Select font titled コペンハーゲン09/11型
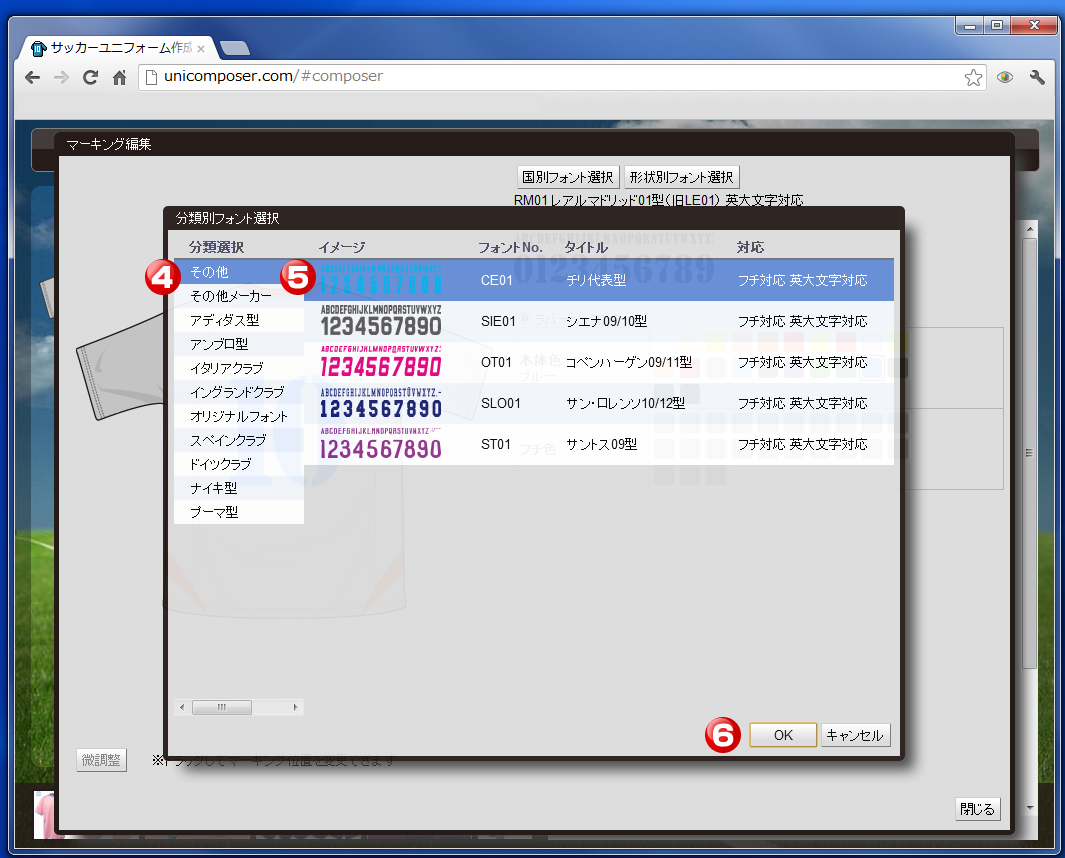 pos(629,362)
